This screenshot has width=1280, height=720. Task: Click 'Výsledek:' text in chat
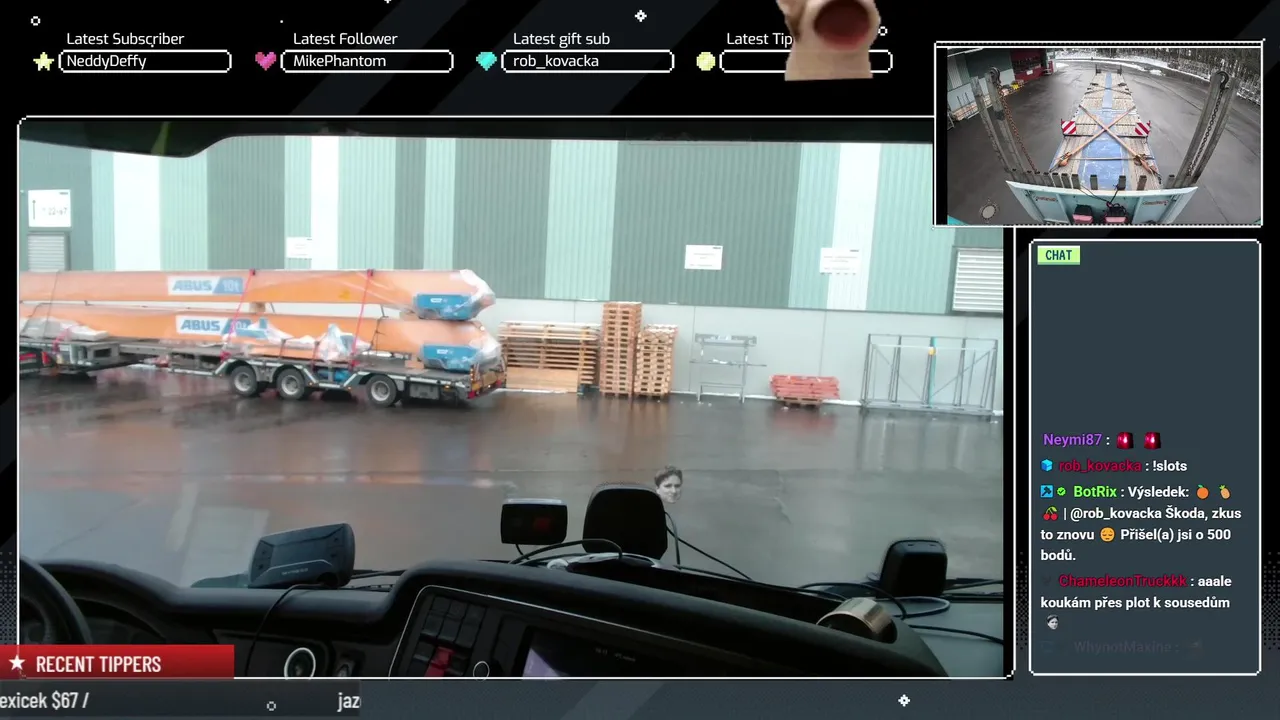(x=1160, y=492)
